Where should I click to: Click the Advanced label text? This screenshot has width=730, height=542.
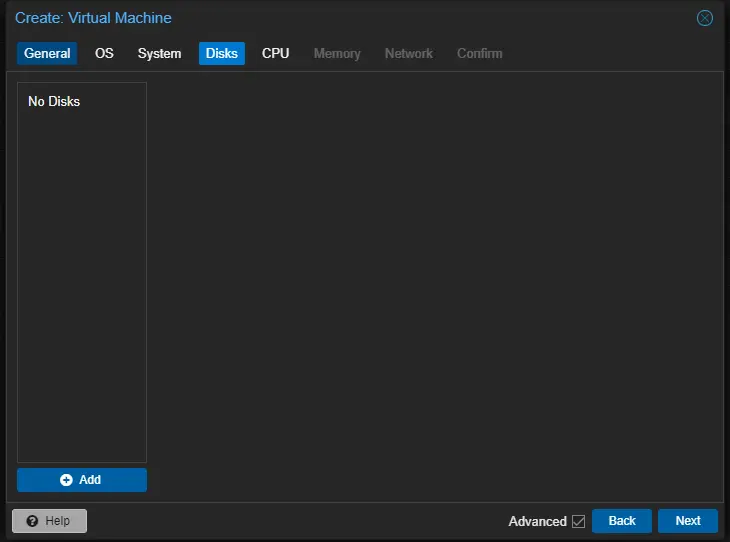point(537,521)
